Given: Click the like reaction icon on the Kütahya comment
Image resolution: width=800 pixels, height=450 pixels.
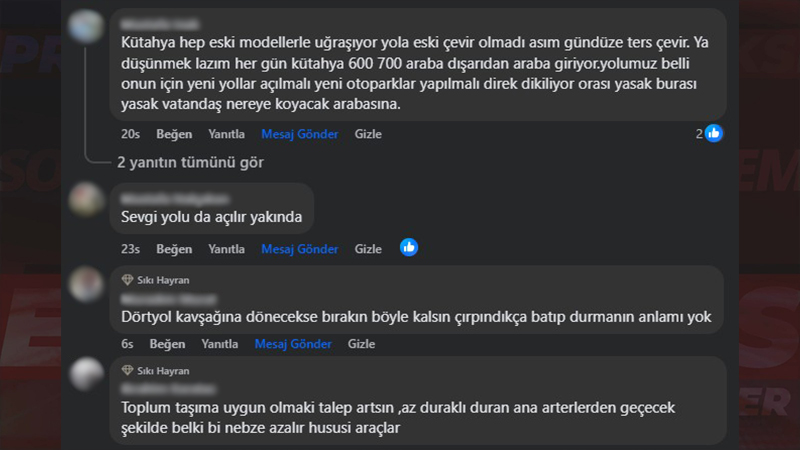Looking at the screenshot, I should (x=714, y=133).
